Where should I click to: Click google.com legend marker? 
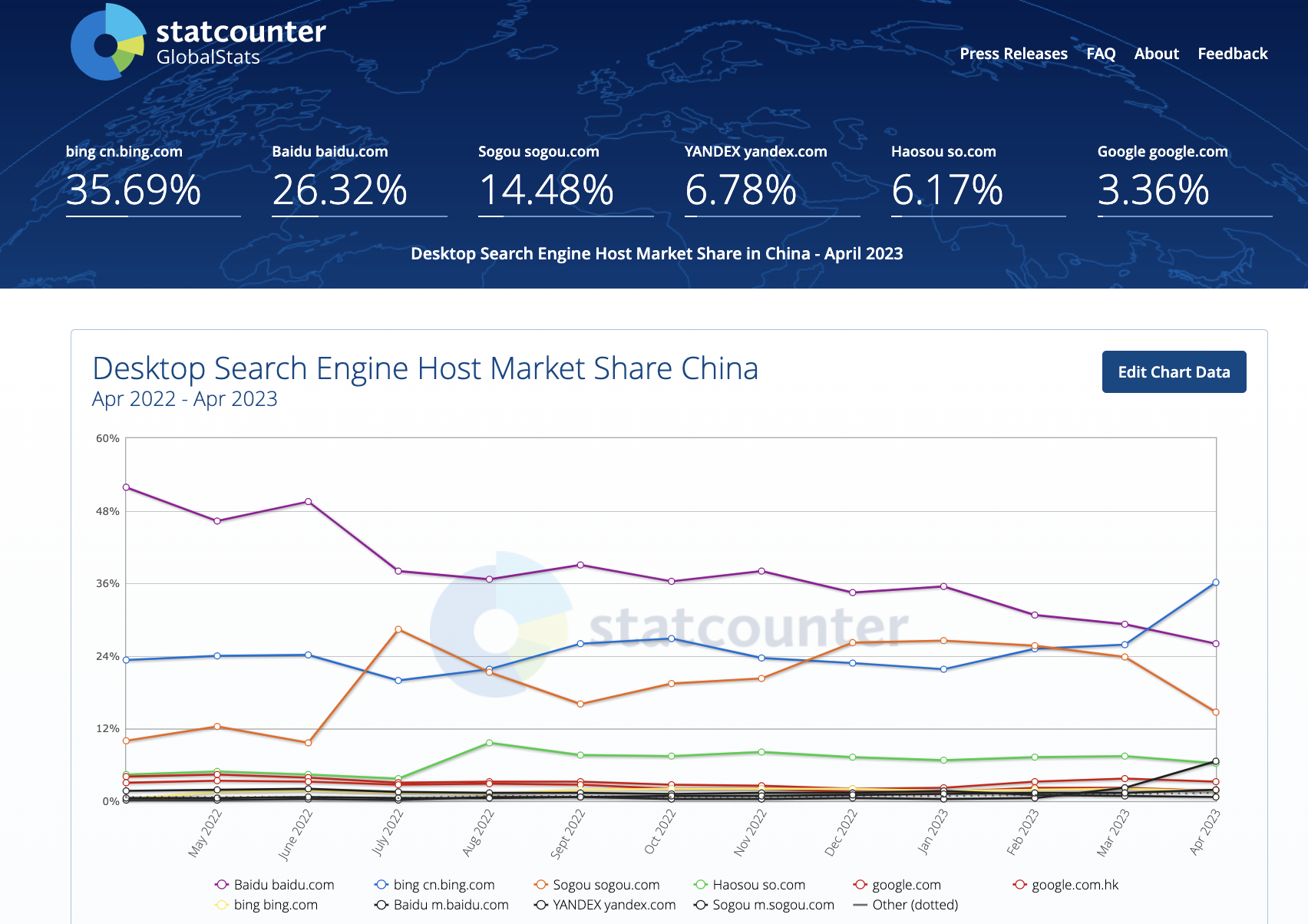[860, 885]
